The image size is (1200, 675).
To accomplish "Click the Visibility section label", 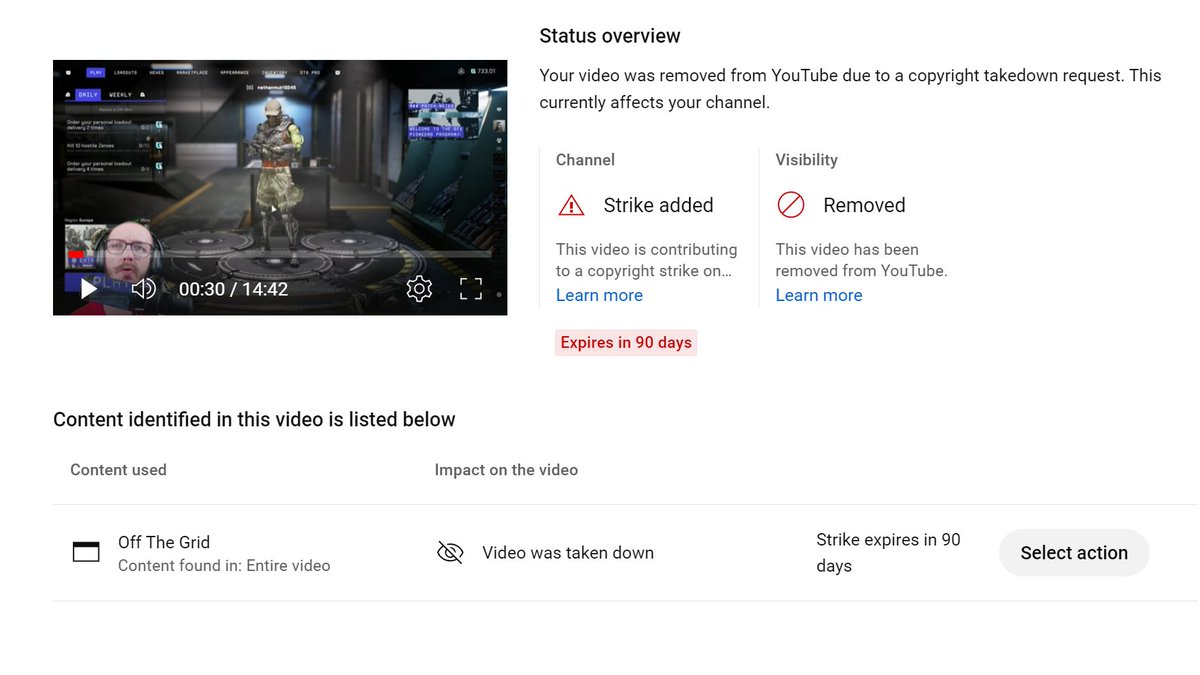I will [x=806, y=160].
